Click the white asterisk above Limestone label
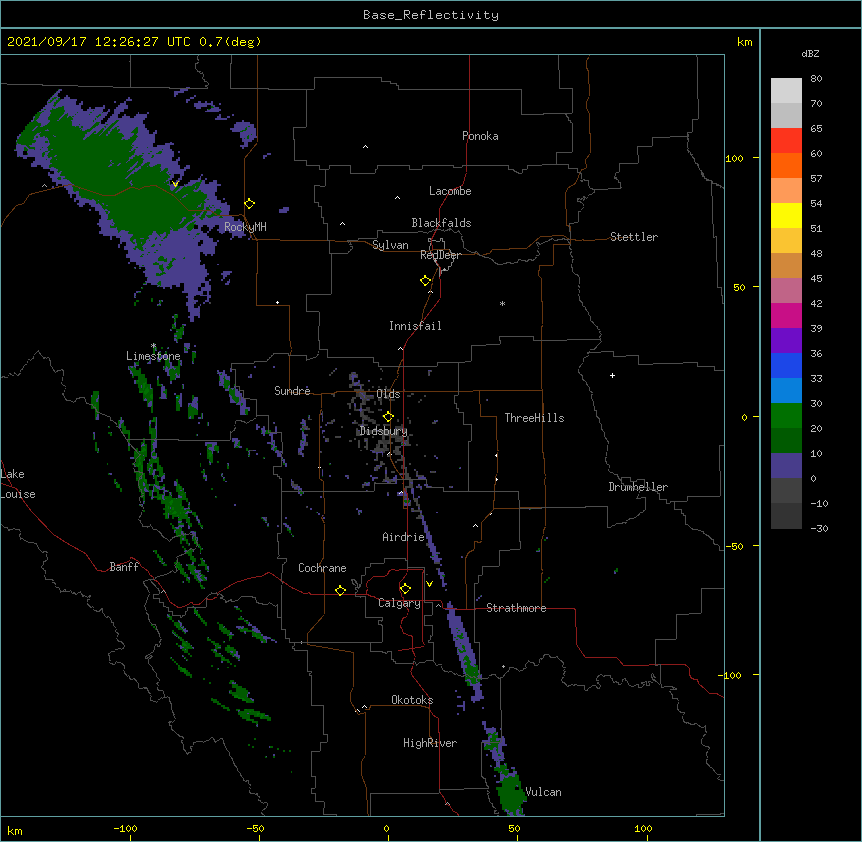862x842 pixels. 153,346
